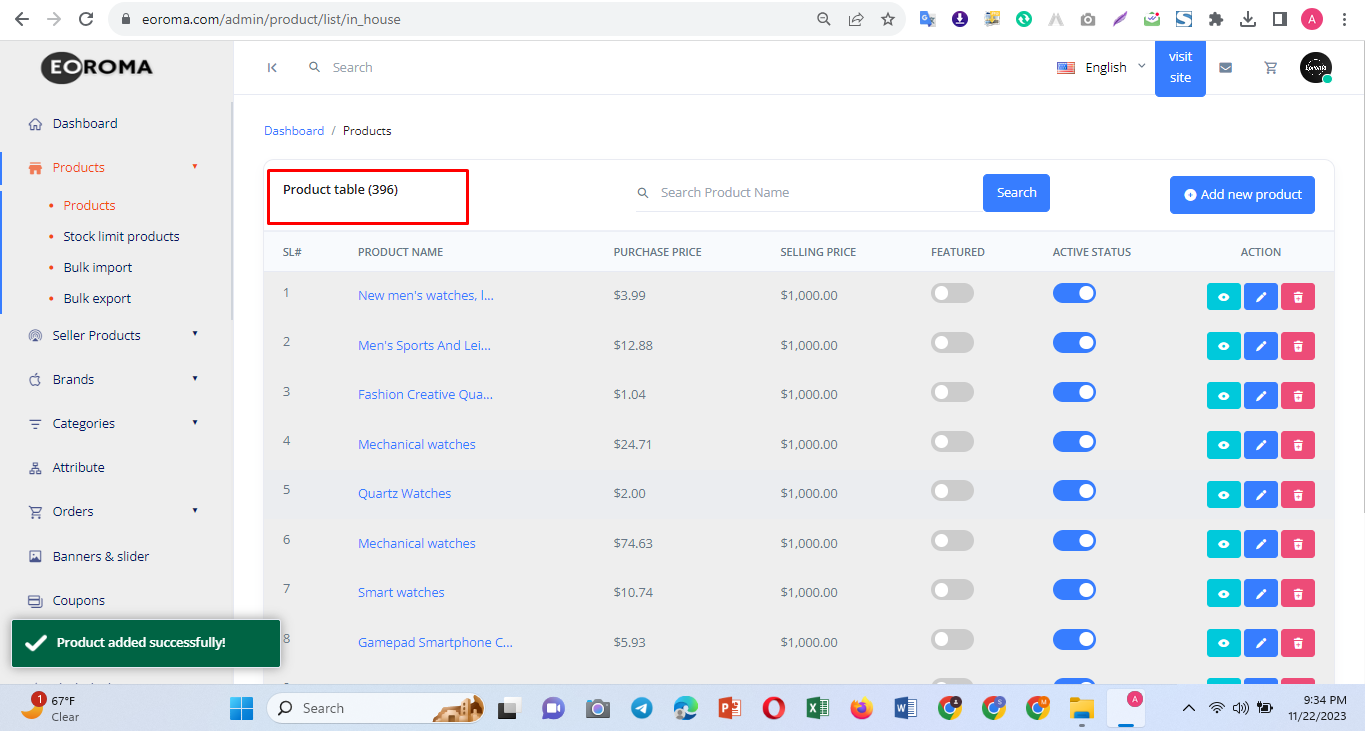The width and height of the screenshot is (1365, 731).
Task: Open the mail envelope icon in header
Action: pos(1225,68)
